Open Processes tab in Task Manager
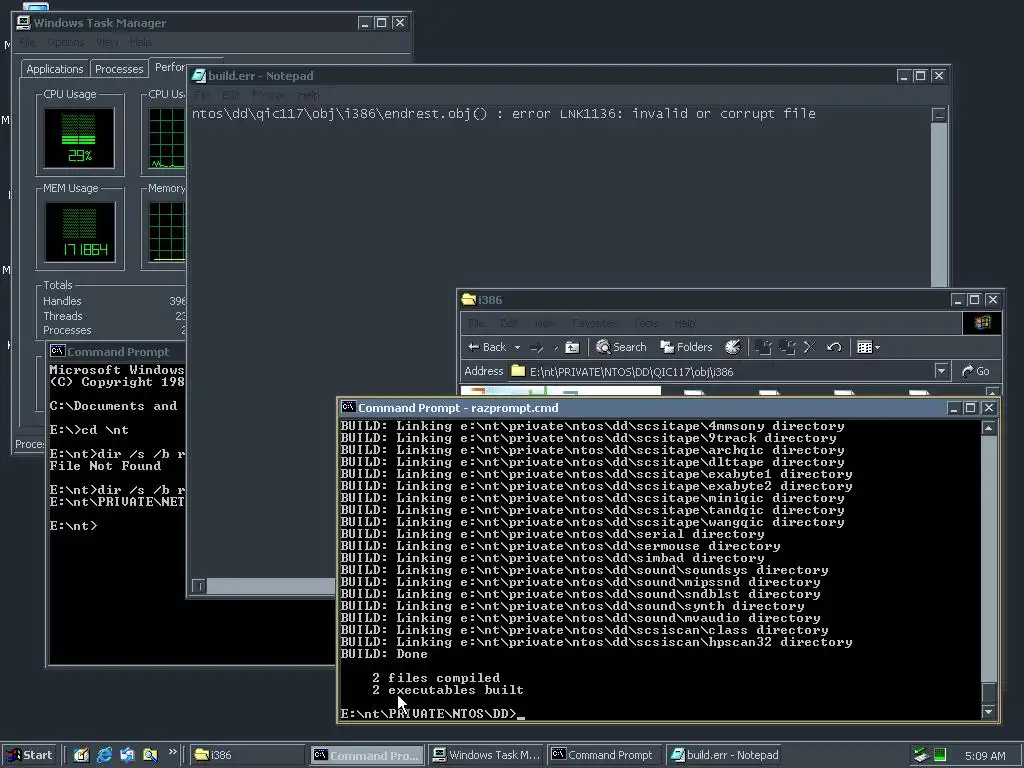 tap(119, 69)
